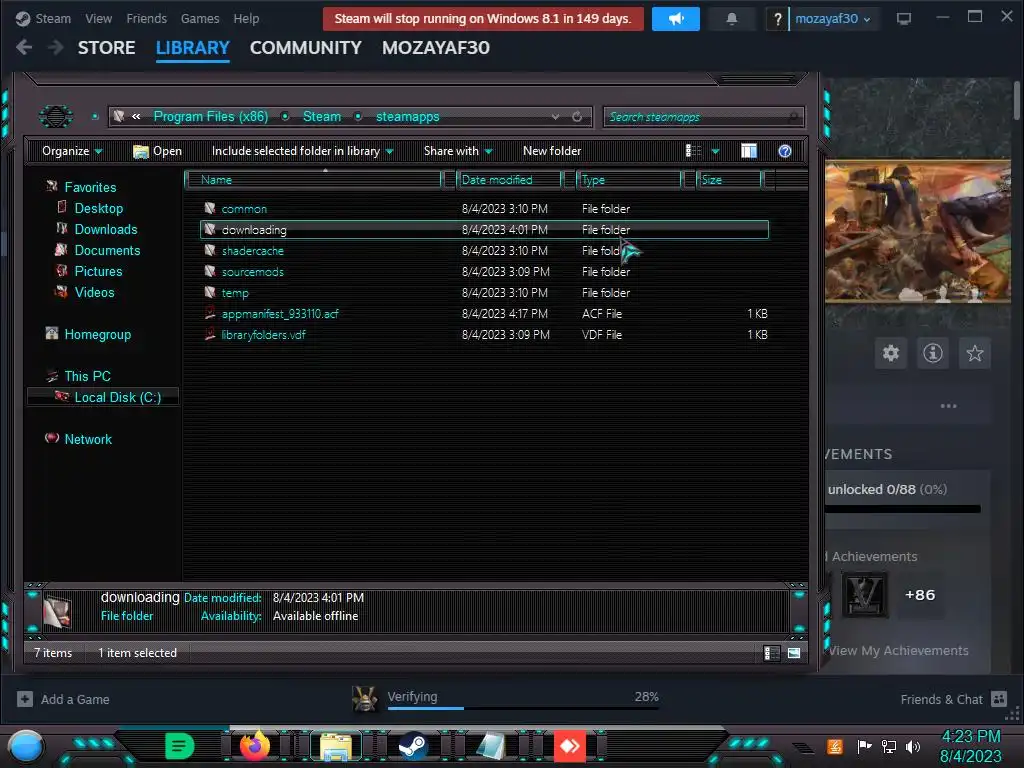Open the Friends menu
The width and height of the screenshot is (1024, 768).
(x=146, y=19)
